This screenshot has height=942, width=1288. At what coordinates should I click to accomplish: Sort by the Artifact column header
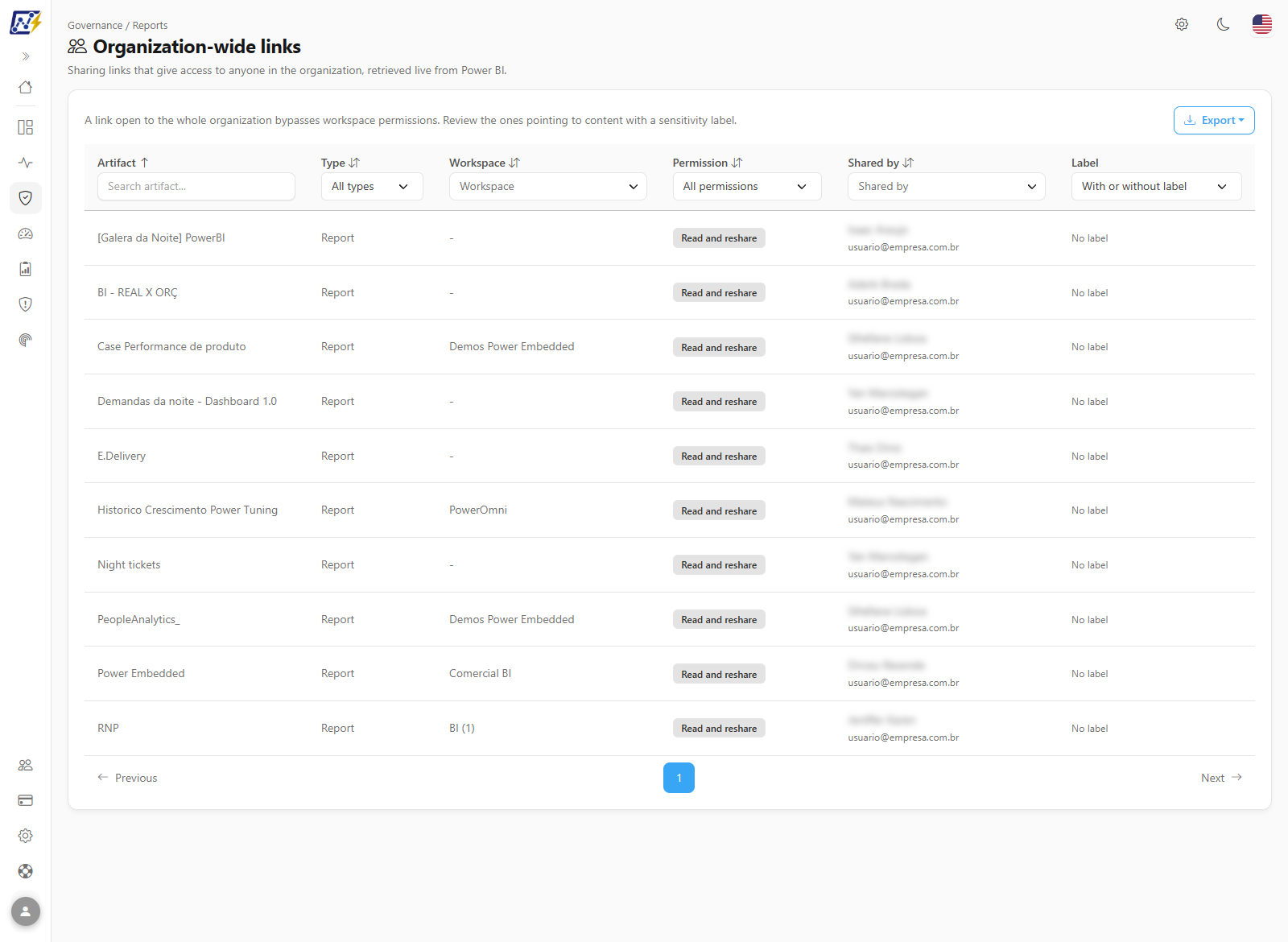[123, 163]
